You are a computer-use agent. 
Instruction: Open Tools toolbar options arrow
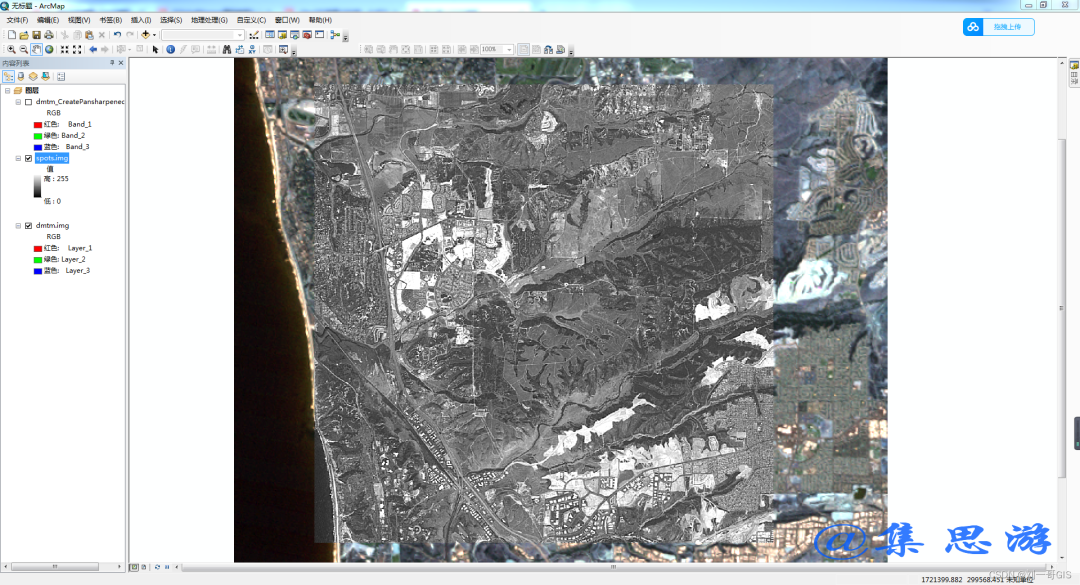click(x=293, y=52)
